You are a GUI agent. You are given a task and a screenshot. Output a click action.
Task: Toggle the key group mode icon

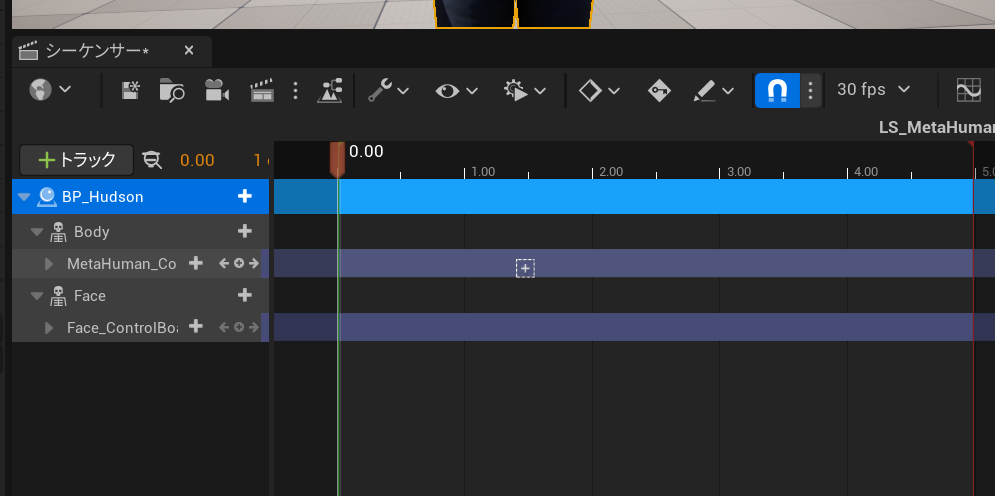coord(658,90)
